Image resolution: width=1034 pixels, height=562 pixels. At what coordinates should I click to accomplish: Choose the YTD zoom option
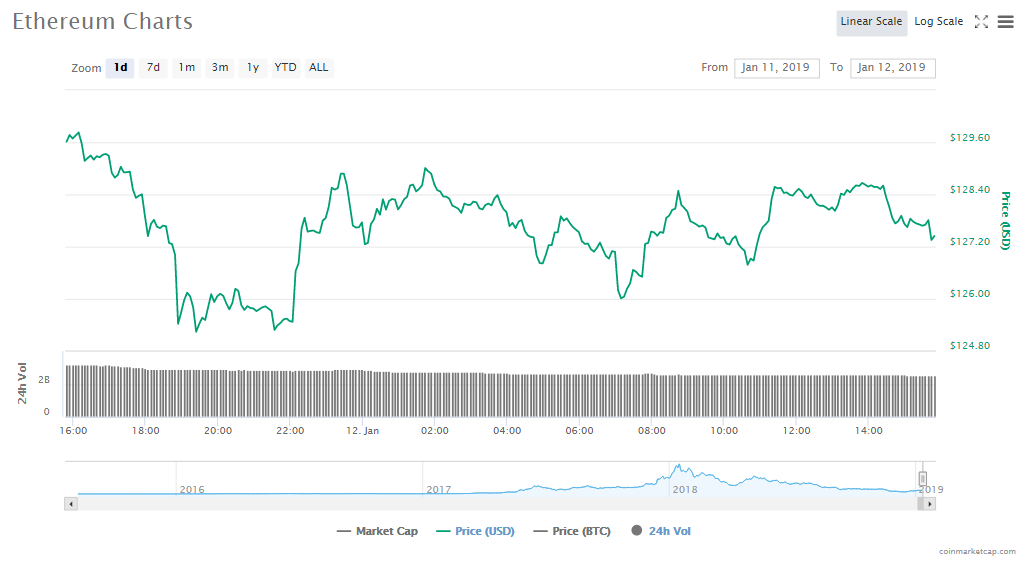286,68
